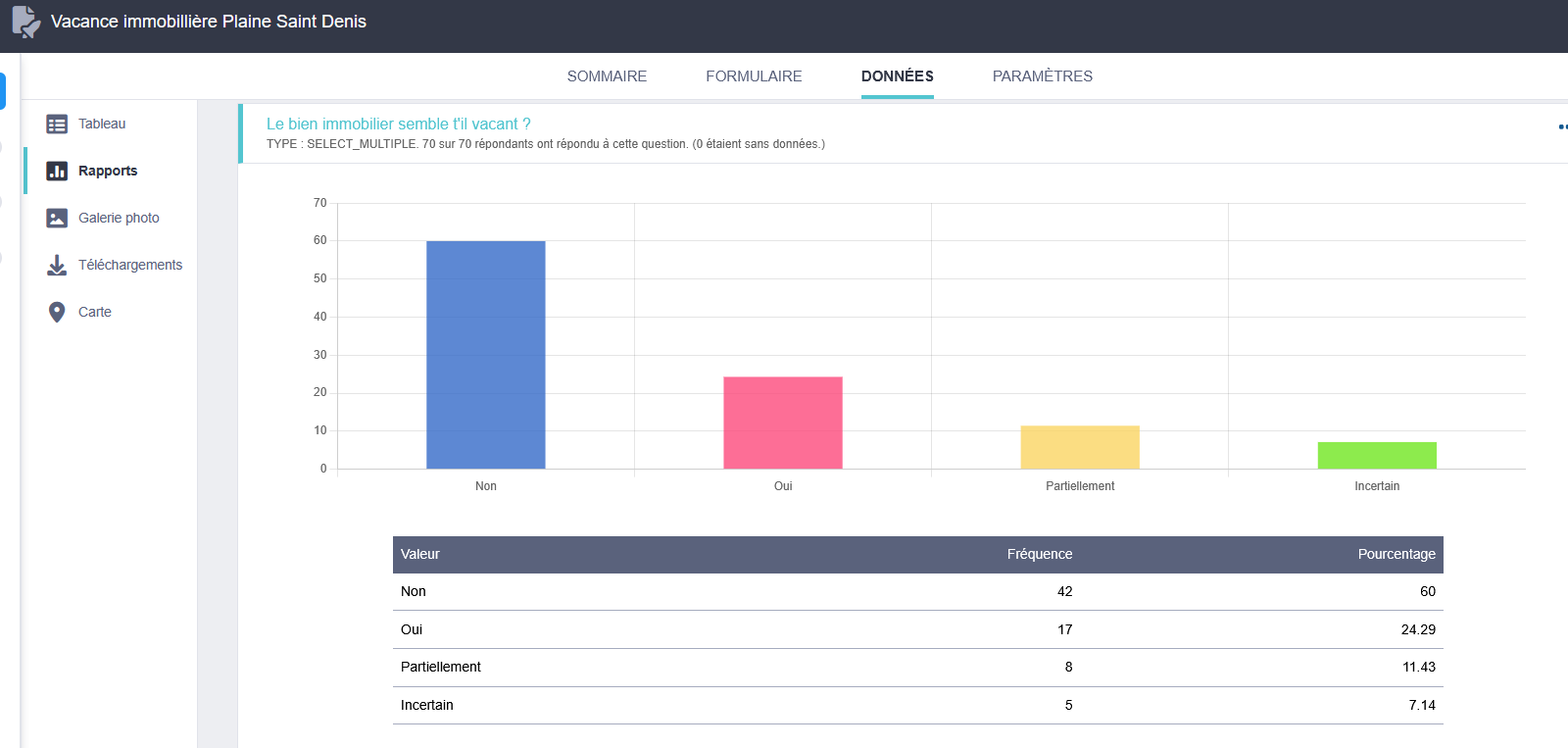Click the Rapports bar chart icon
Viewport: 1568px width, 748px height.
tap(57, 172)
